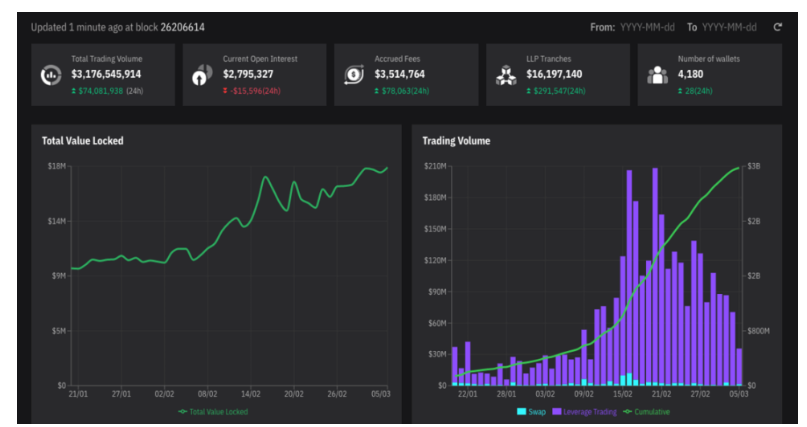Click block number 26206614

[x=182, y=27]
